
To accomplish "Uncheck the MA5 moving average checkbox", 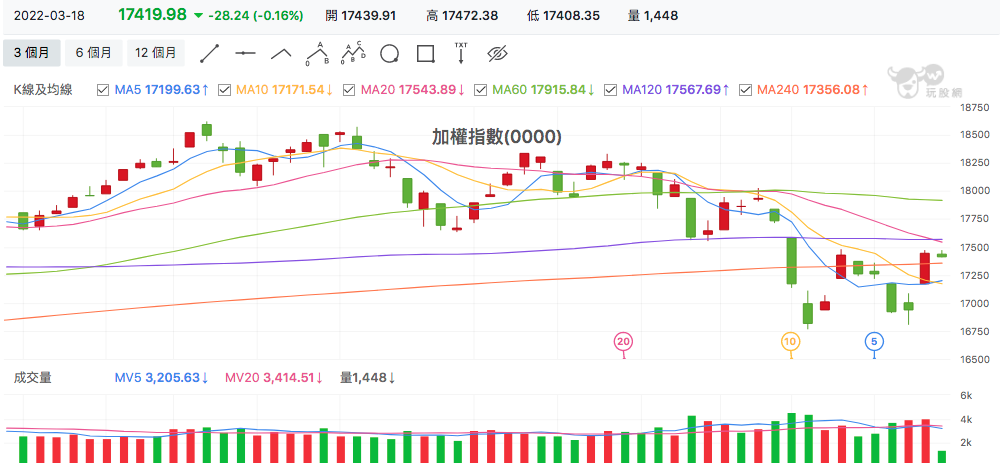I will click(x=102, y=90).
